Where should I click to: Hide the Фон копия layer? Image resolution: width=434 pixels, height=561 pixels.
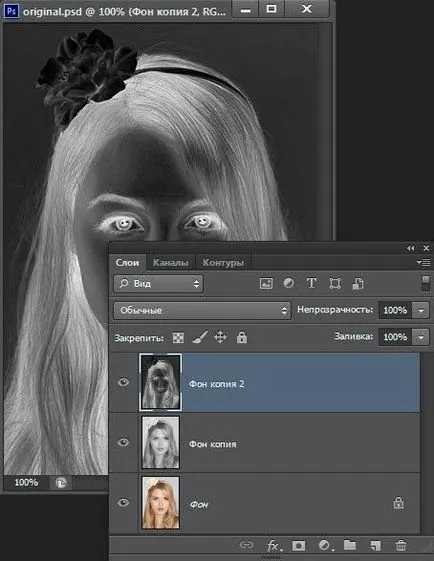[123, 442]
